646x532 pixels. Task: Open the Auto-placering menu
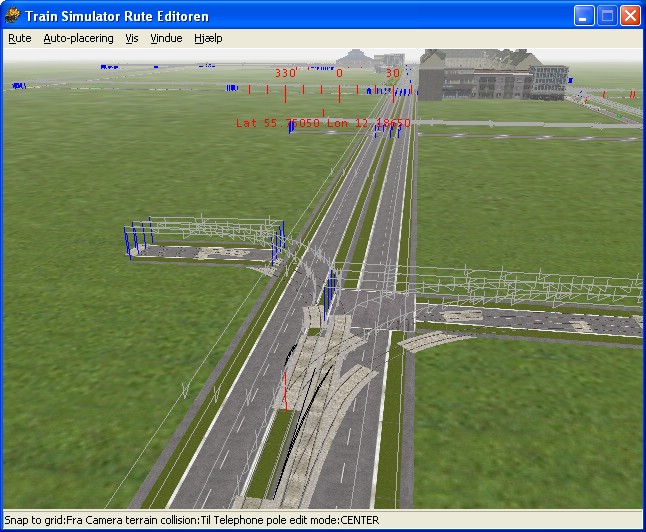pos(79,38)
